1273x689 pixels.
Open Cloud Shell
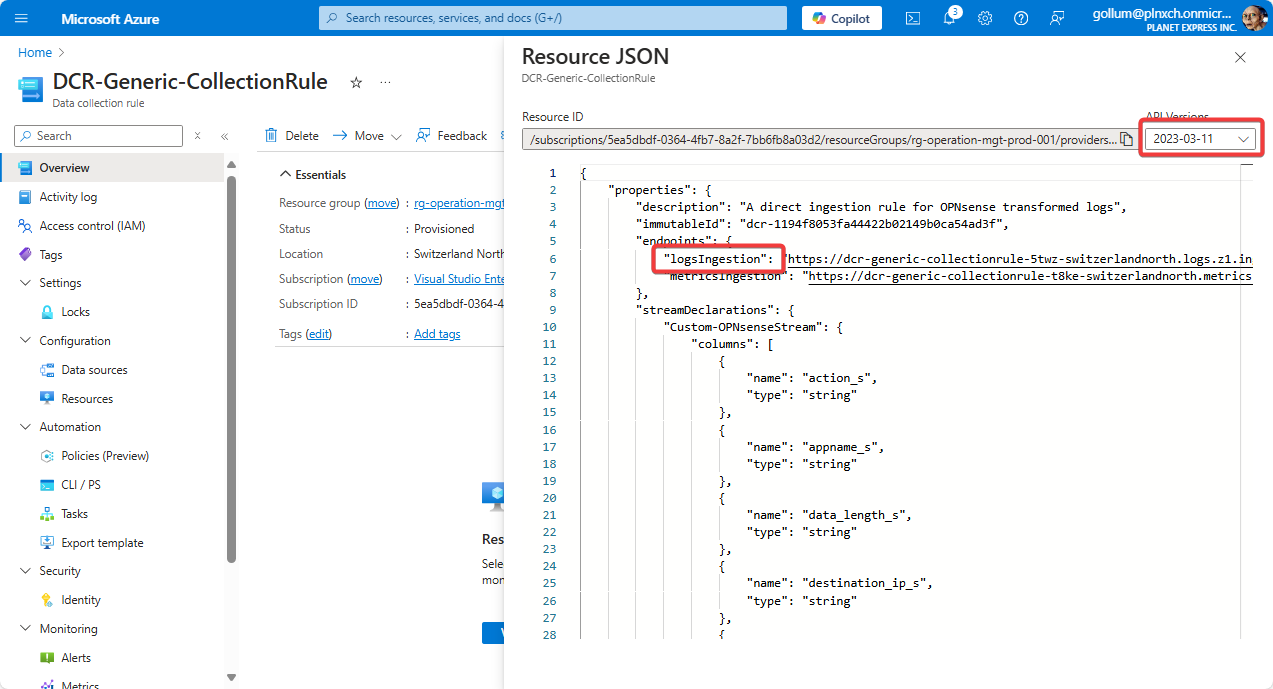[912, 17]
